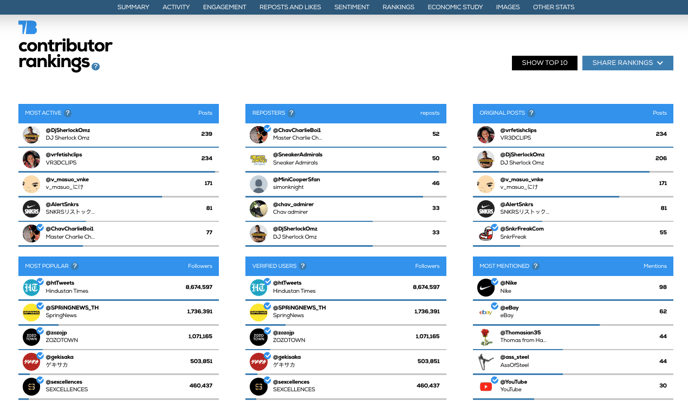688x401 pixels.
Task: Open @v_masuo_vnke avatar in Most Active
Action: (31, 184)
